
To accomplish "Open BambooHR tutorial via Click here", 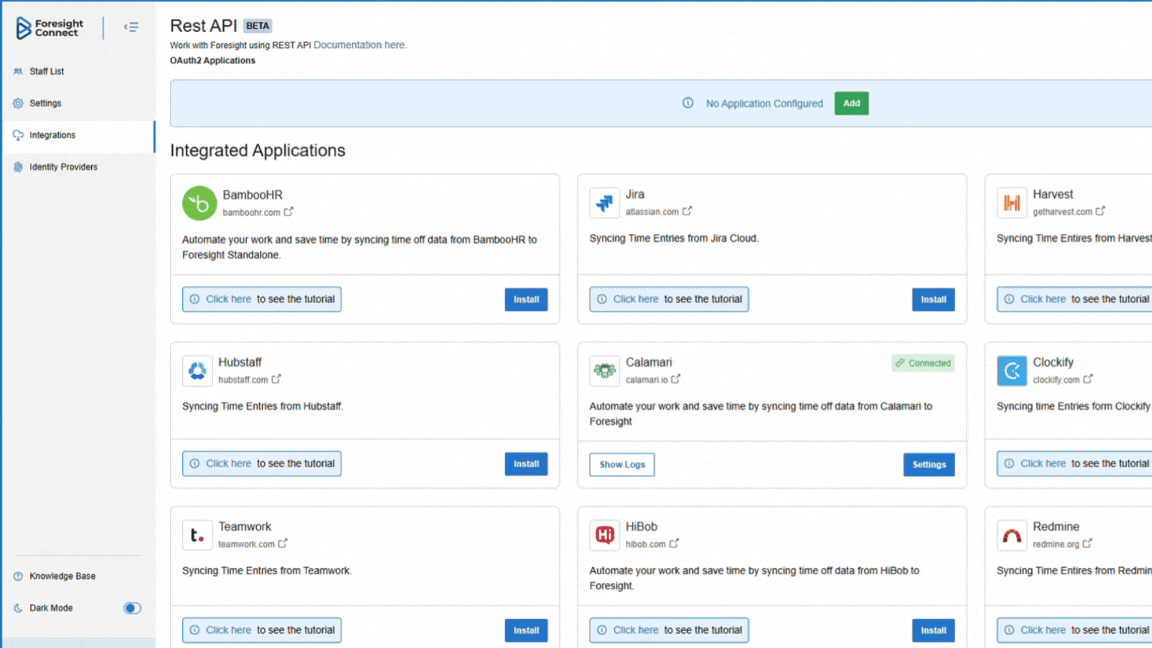I will click(228, 299).
